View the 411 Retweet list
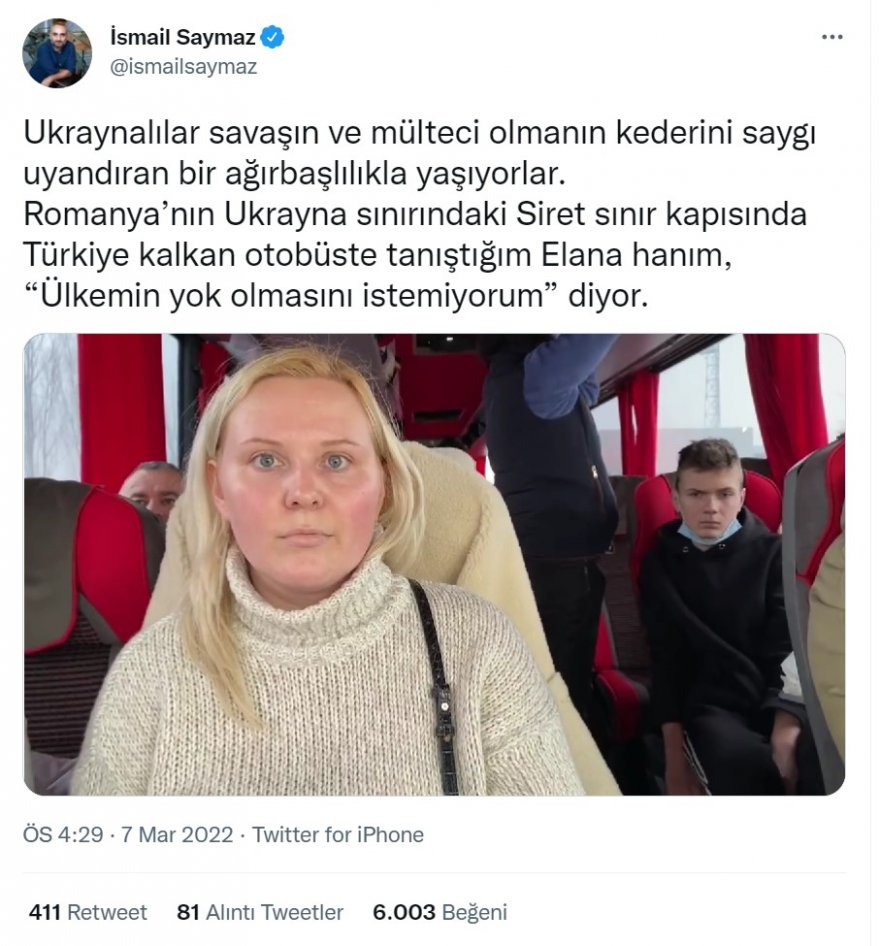880x946 pixels. pyautogui.click(x=88, y=912)
